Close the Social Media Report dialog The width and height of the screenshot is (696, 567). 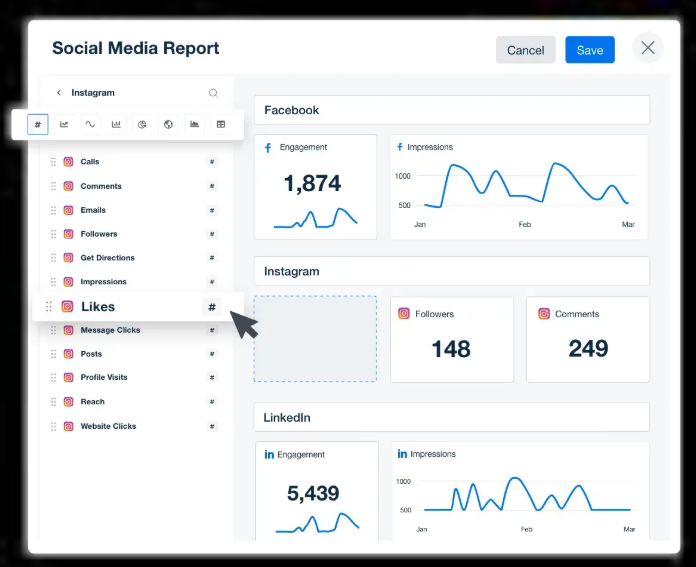coord(648,48)
